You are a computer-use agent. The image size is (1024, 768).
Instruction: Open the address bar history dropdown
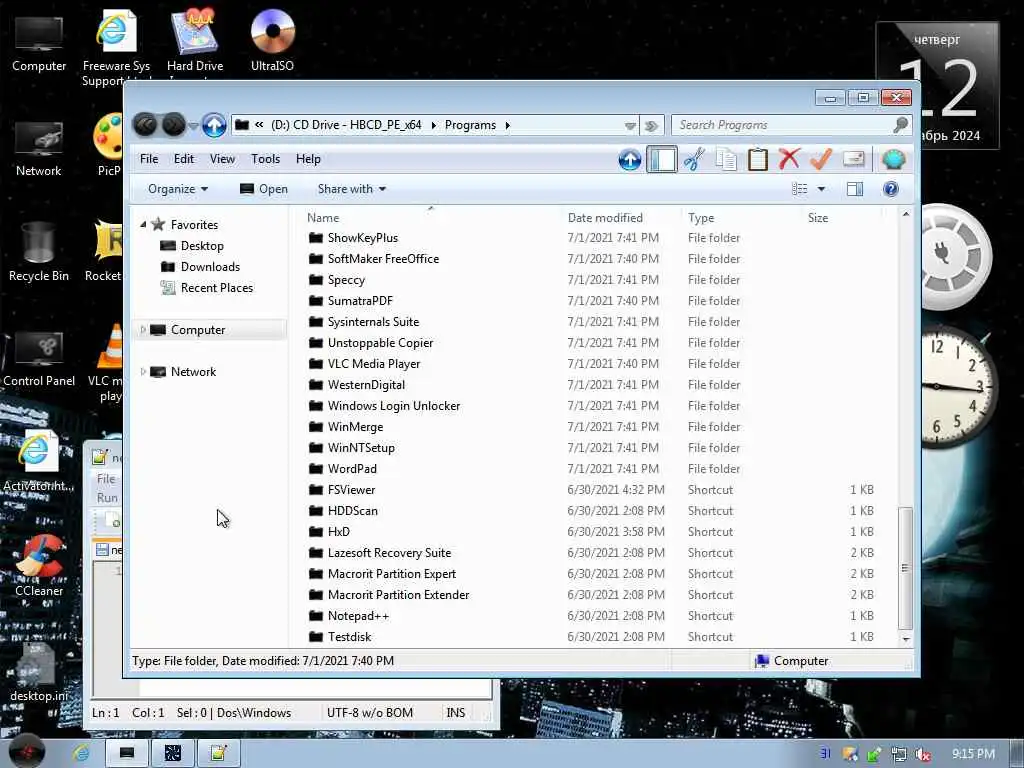pyautogui.click(x=630, y=125)
